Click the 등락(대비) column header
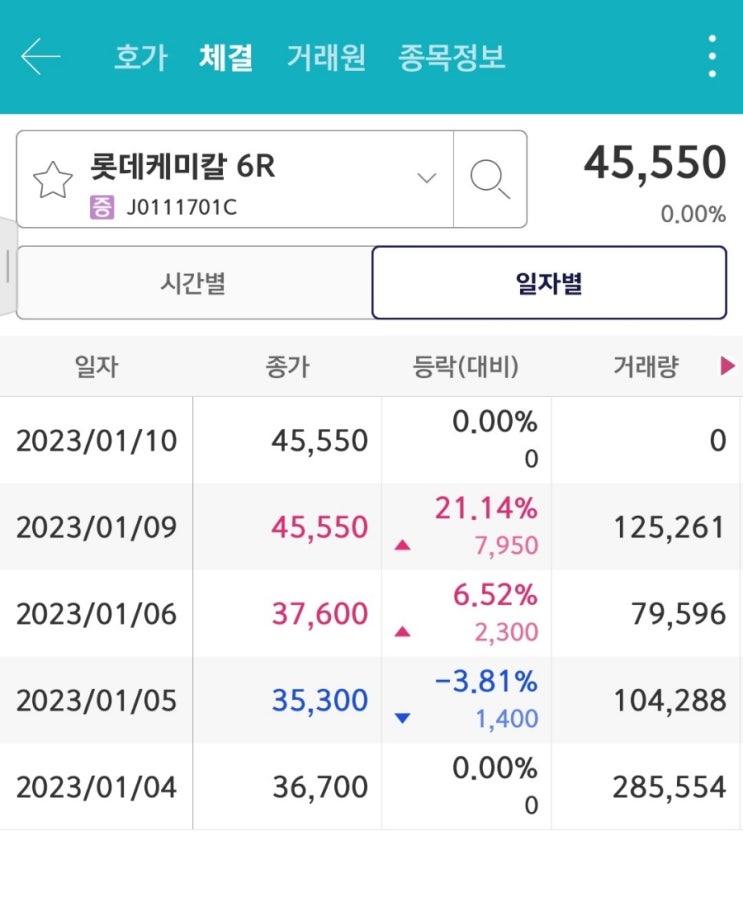The image size is (743, 902). (465, 367)
